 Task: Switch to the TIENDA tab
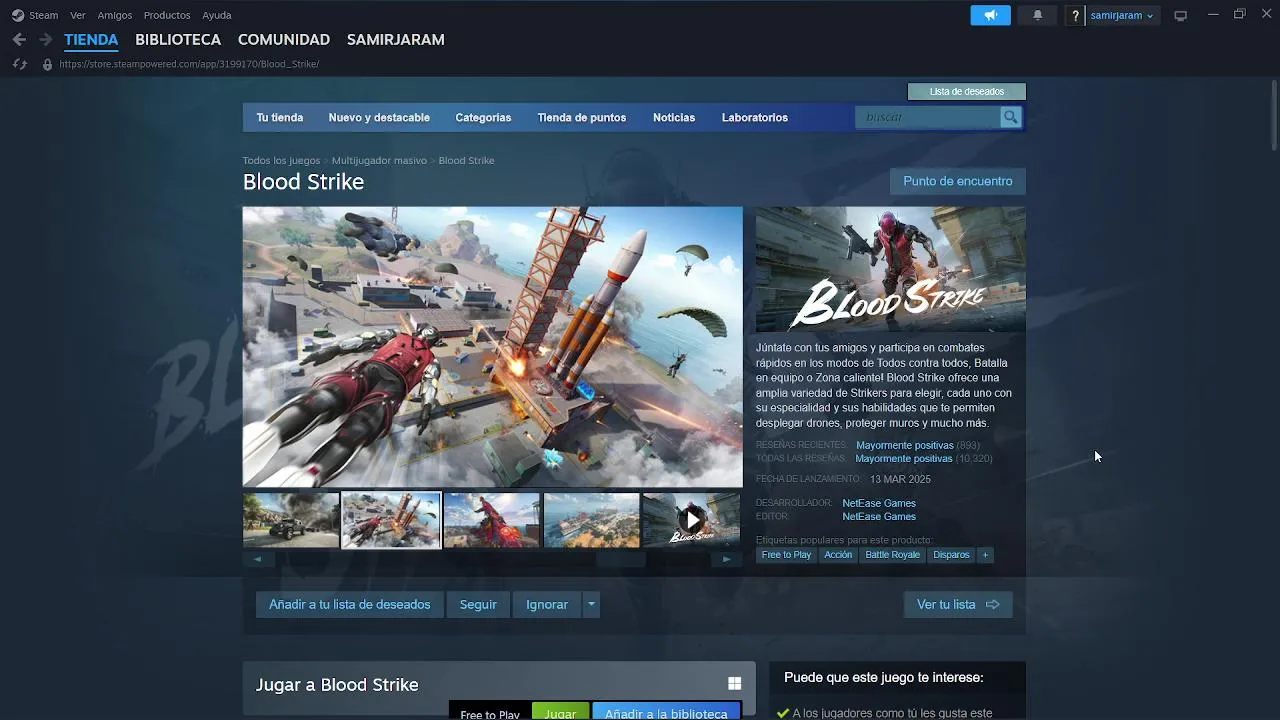tap(91, 39)
